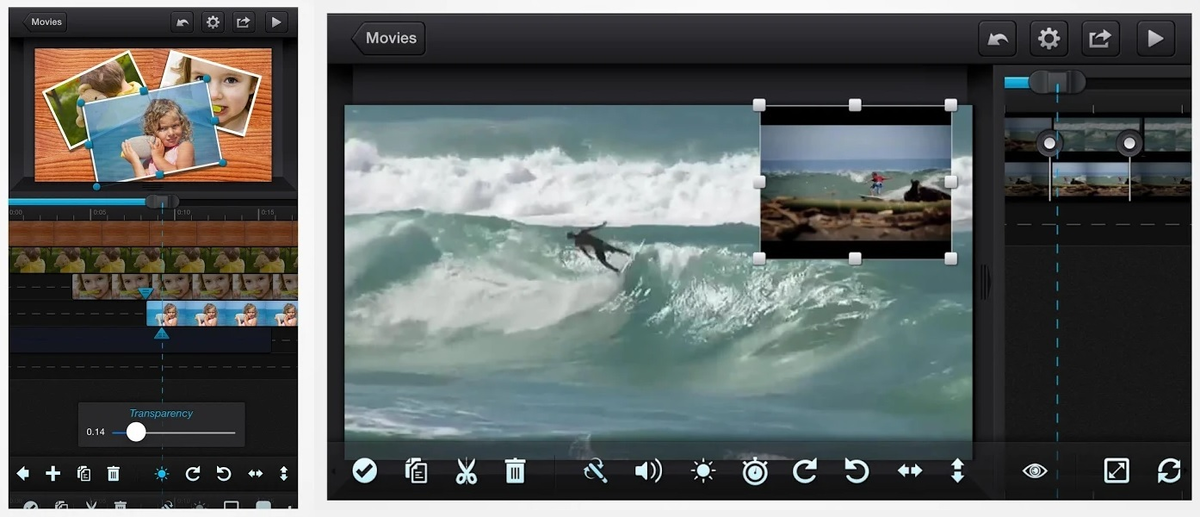Viewport: 1200px width, 517px height.
Task: Open the settings gear in tablet view
Action: point(1049,38)
